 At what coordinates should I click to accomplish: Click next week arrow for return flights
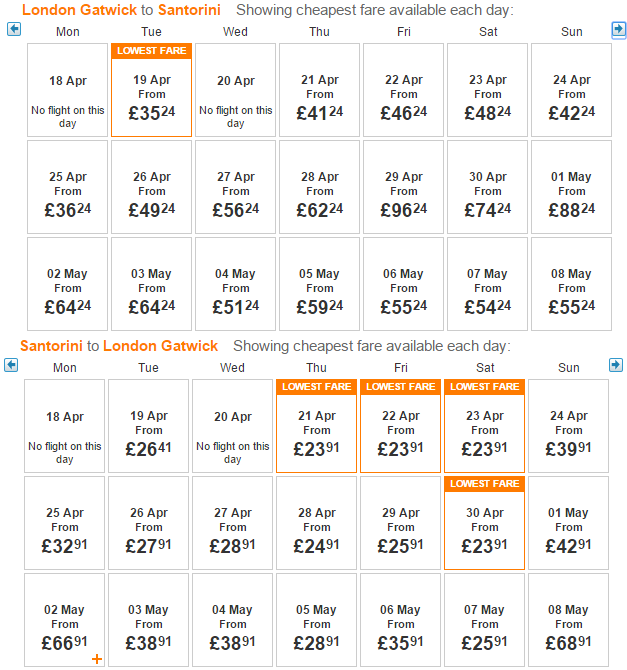tap(616, 365)
